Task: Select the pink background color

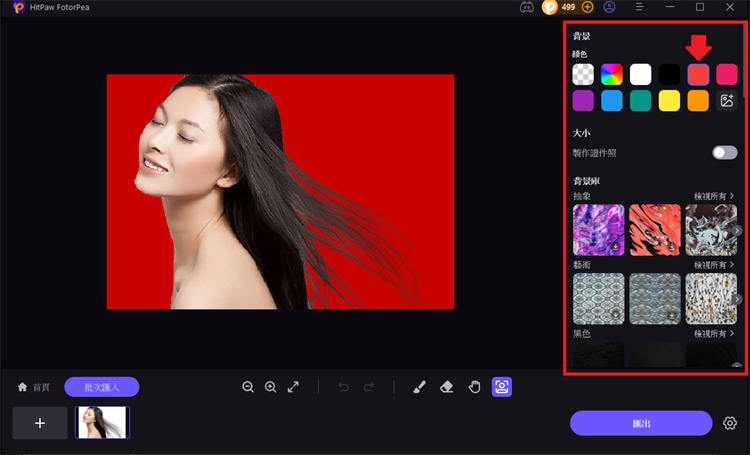Action: (727, 75)
